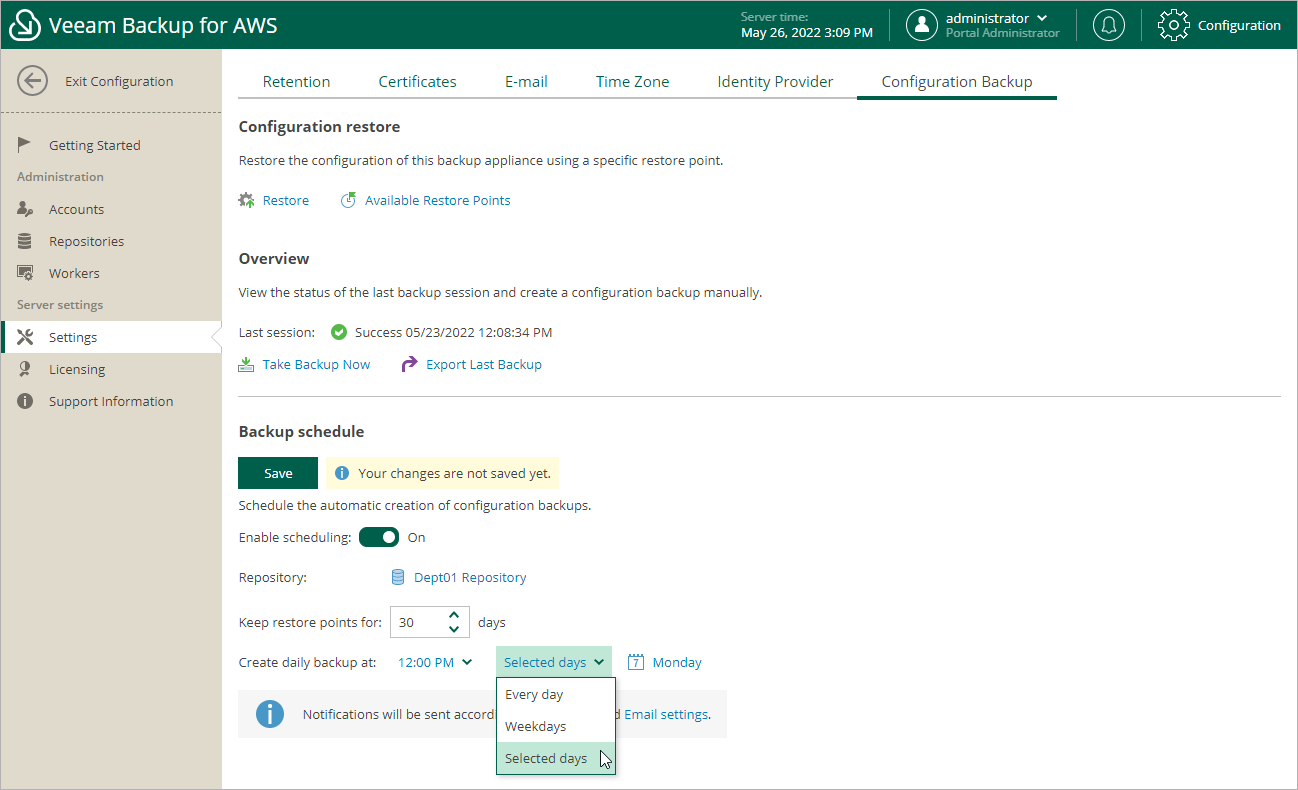
Task: Disable the Enable scheduling toggle
Action: (x=379, y=537)
